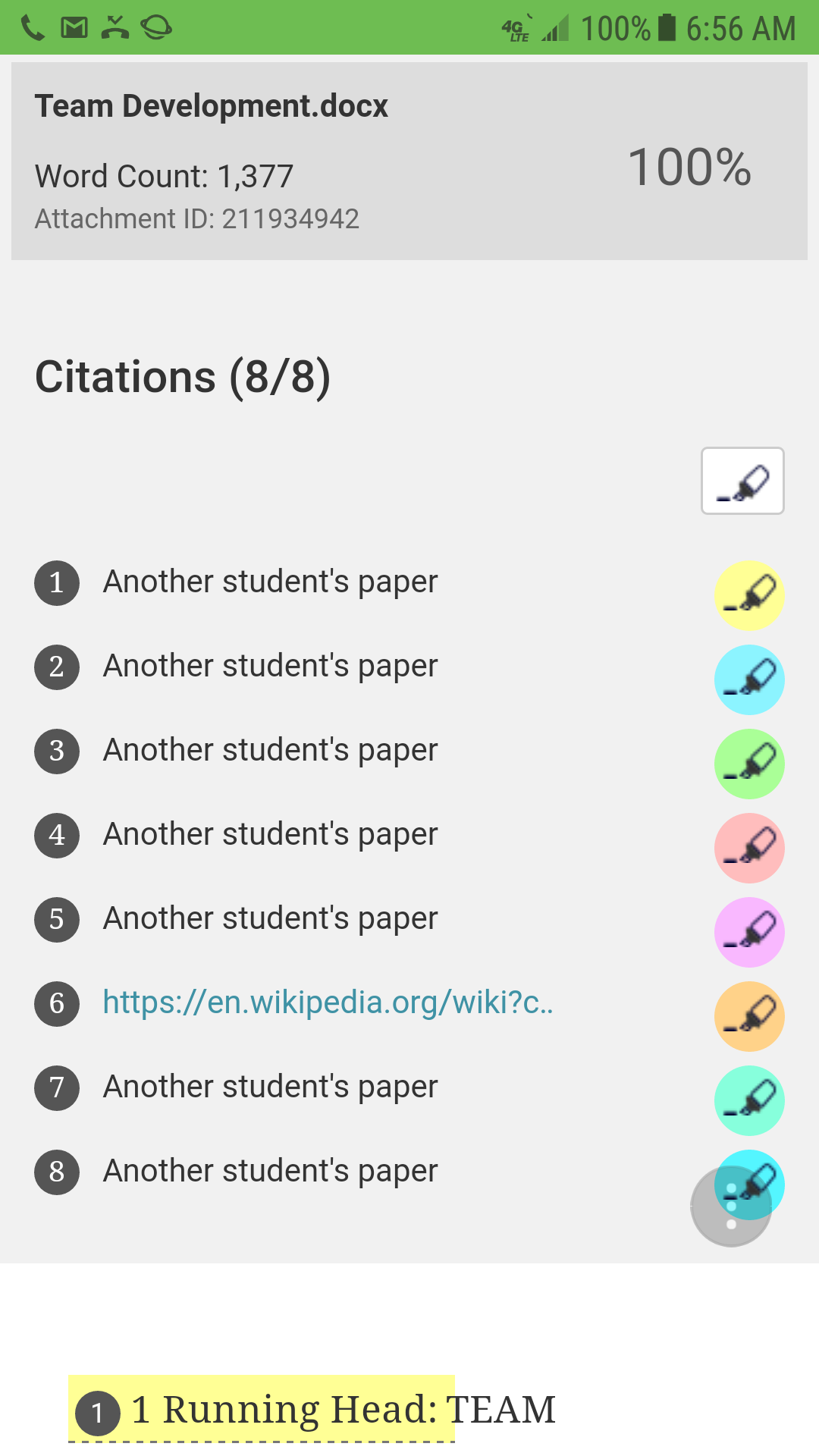Tap green highlighter icon for citation 3
819x1456 pixels.
[x=749, y=764]
